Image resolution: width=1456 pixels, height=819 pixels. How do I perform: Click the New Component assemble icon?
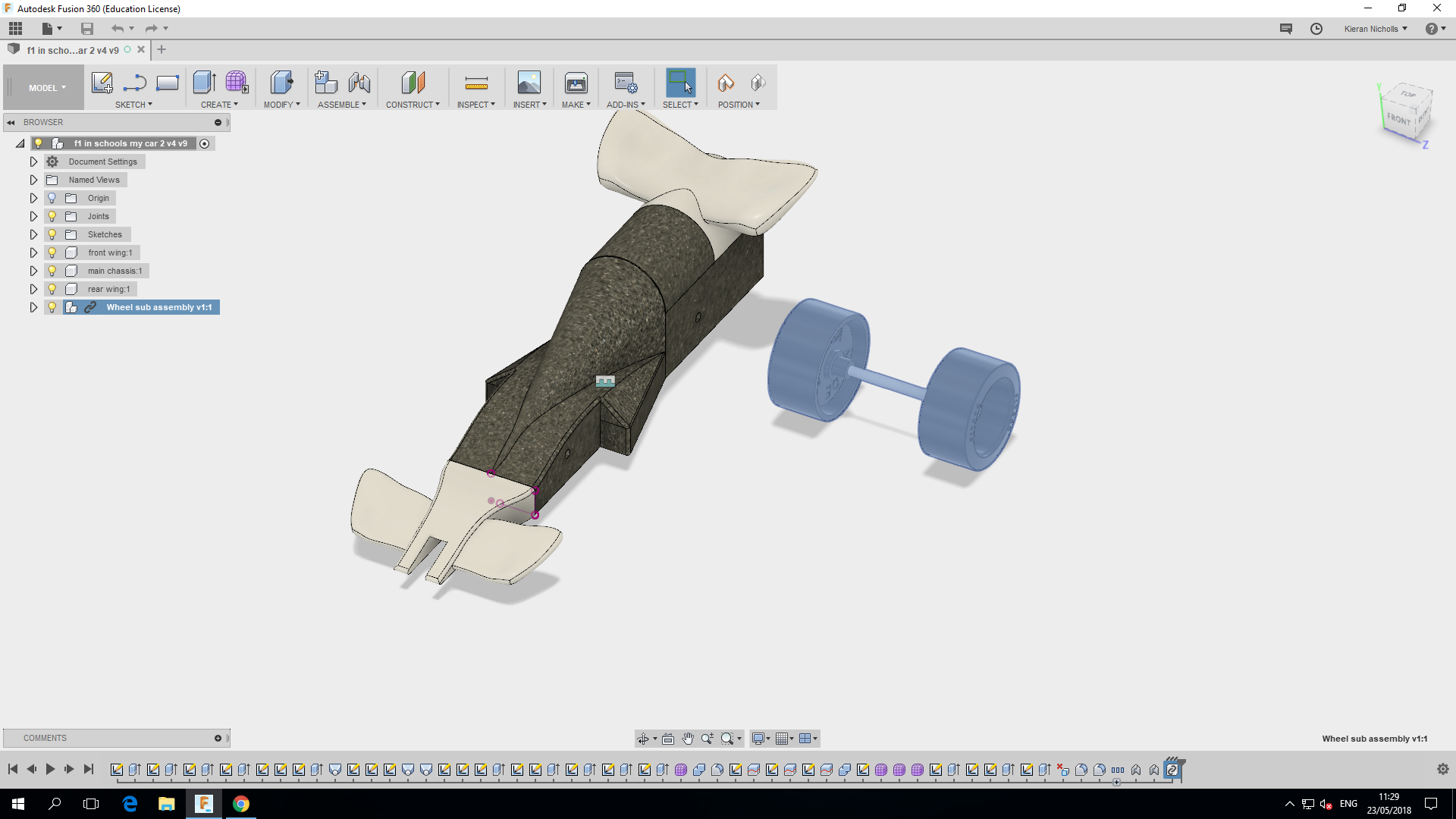tap(326, 83)
